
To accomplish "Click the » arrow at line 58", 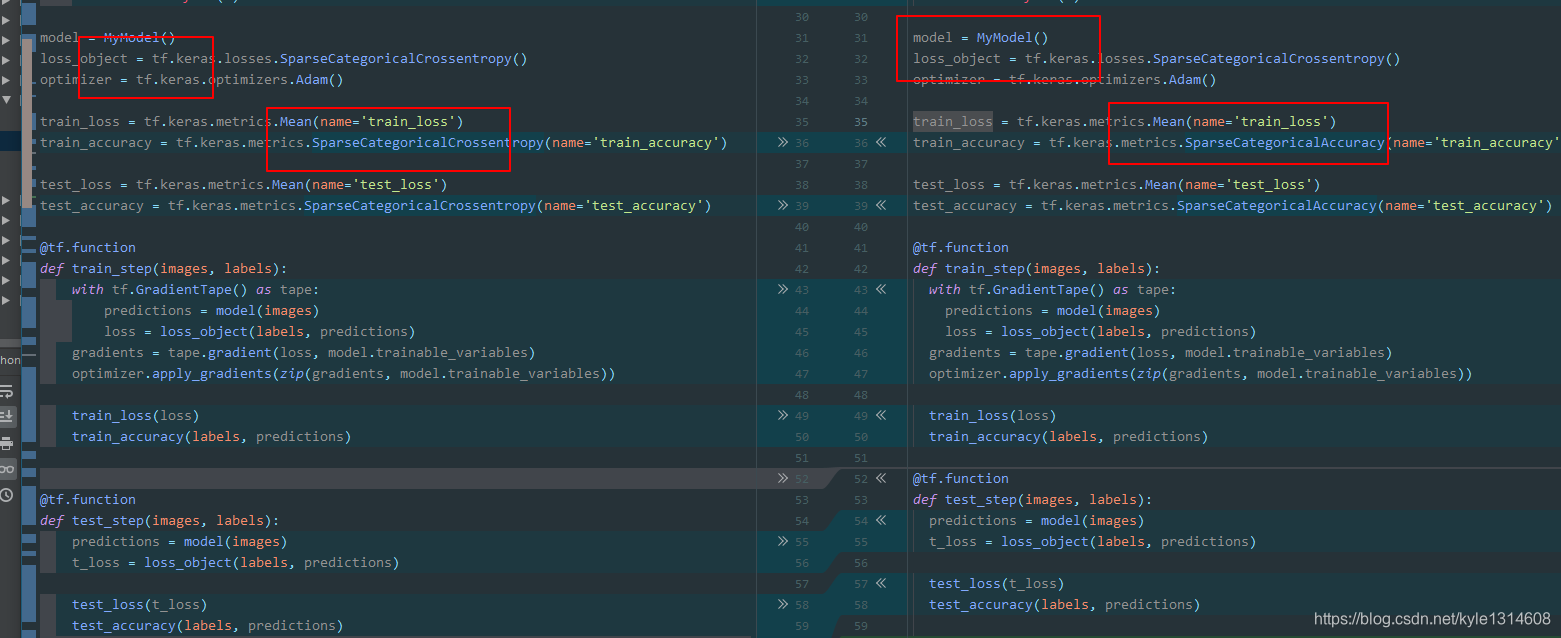I will click(x=783, y=605).
